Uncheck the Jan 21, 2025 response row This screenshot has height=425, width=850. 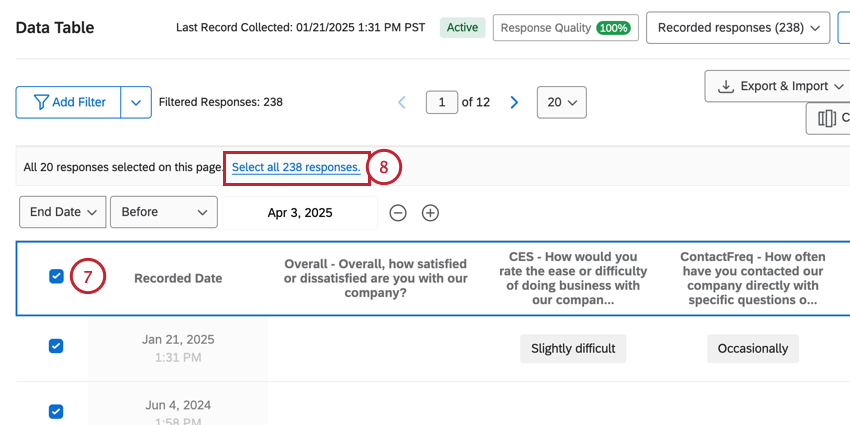(56, 346)
